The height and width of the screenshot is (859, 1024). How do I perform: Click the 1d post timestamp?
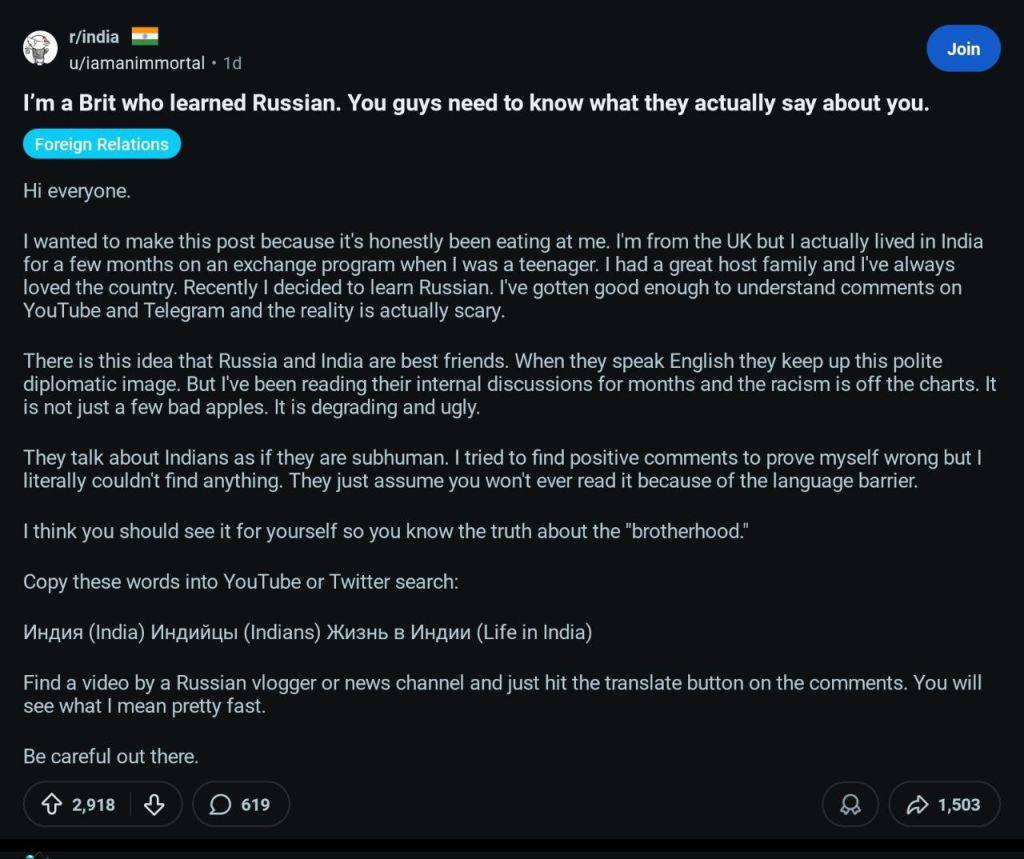pyautogui.click(x=232, y=63)
